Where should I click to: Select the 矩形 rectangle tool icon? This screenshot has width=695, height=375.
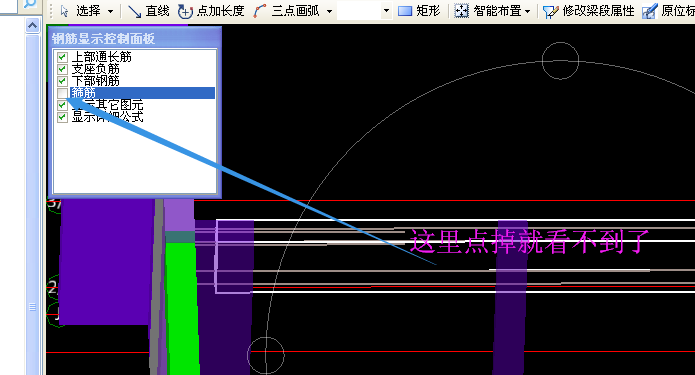[405, 11]
